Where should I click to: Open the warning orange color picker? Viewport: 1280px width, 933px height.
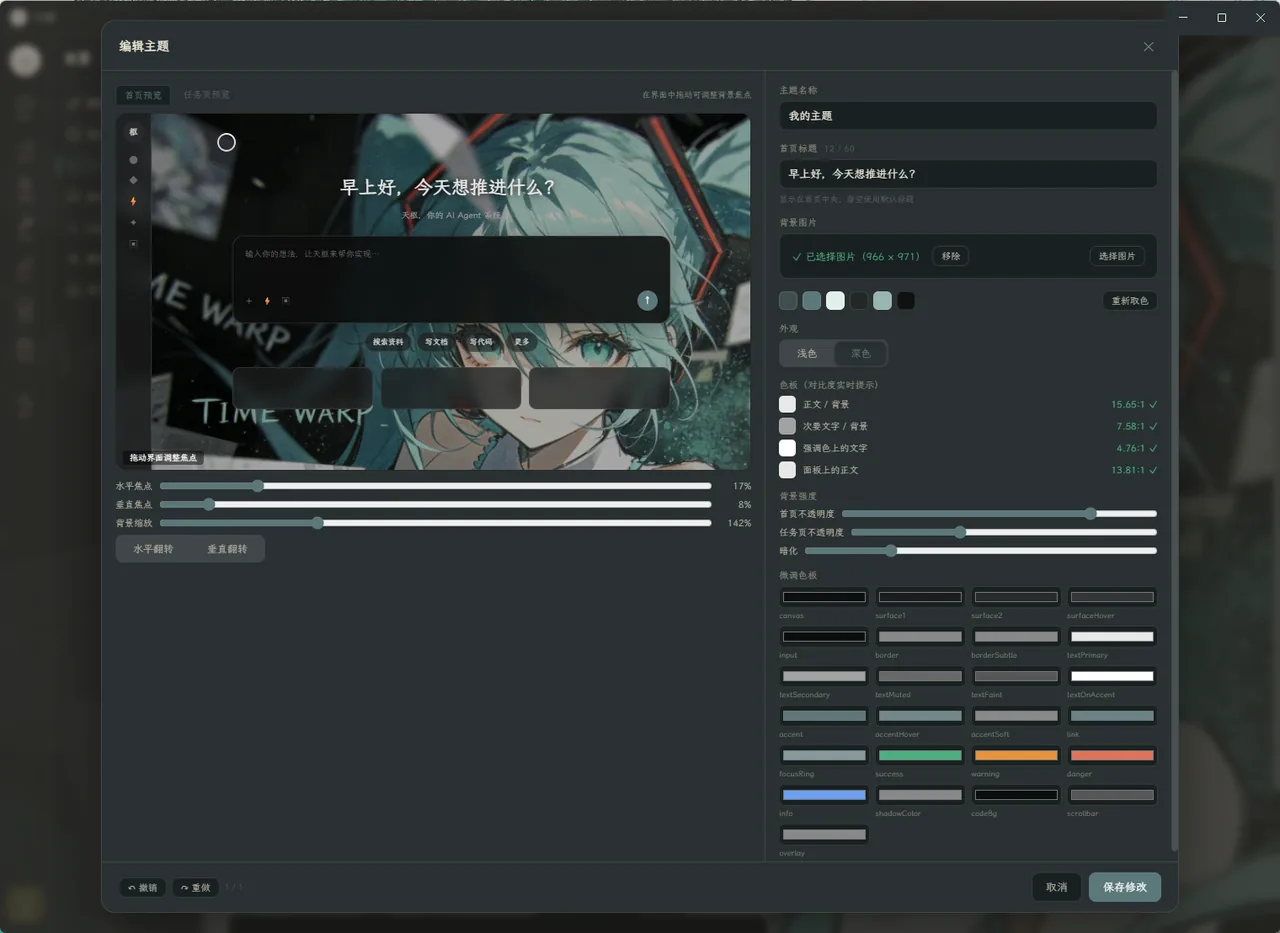point(1016,756)
